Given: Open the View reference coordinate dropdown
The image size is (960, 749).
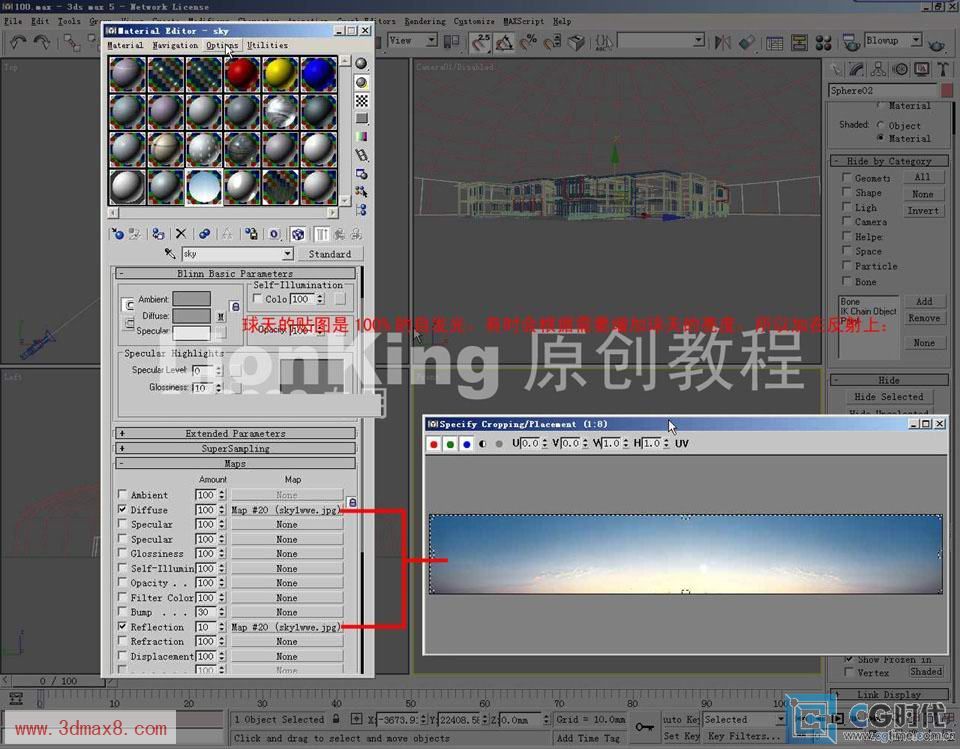Looking at the screenshot, I should (x=432, y=40).
